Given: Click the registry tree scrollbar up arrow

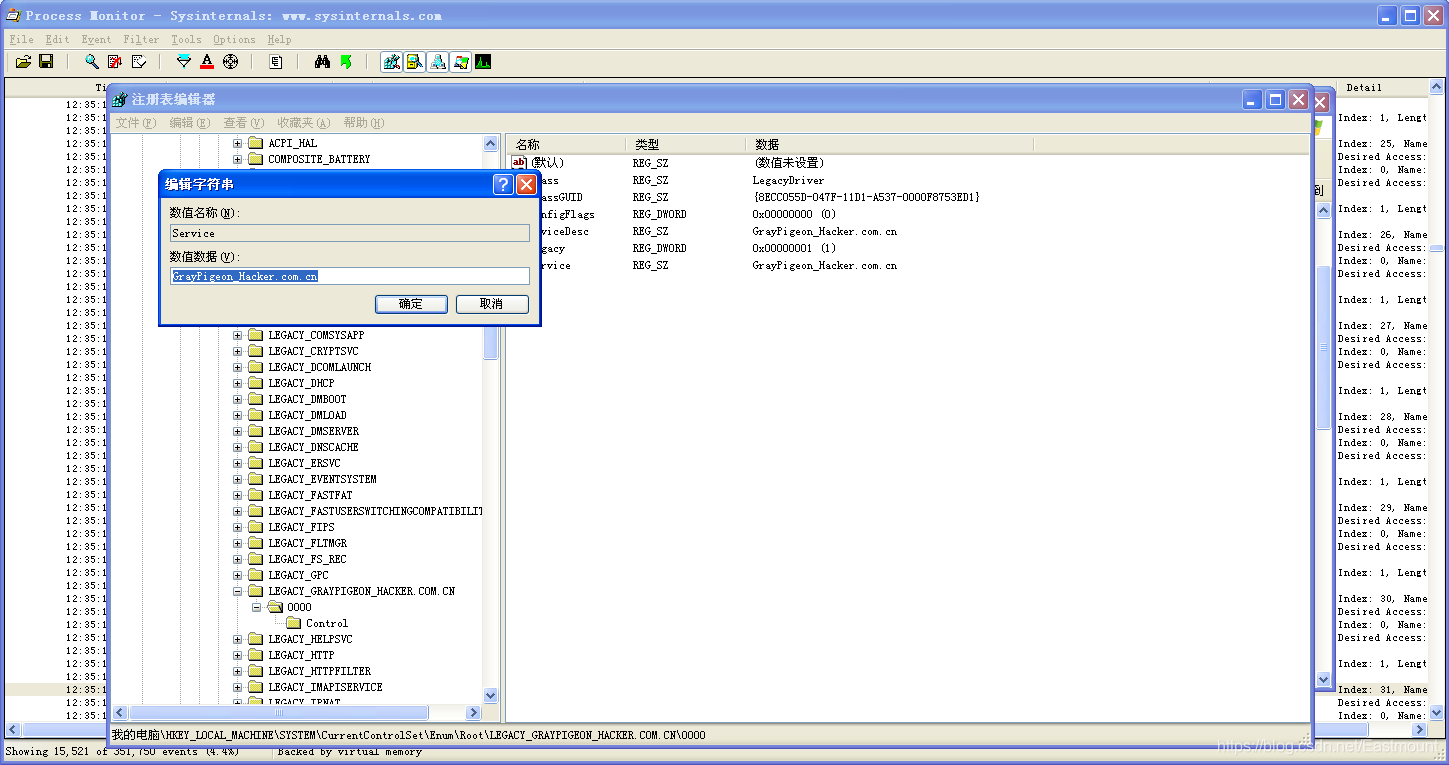Looking at the screenshot, I should tap(491, 143).
